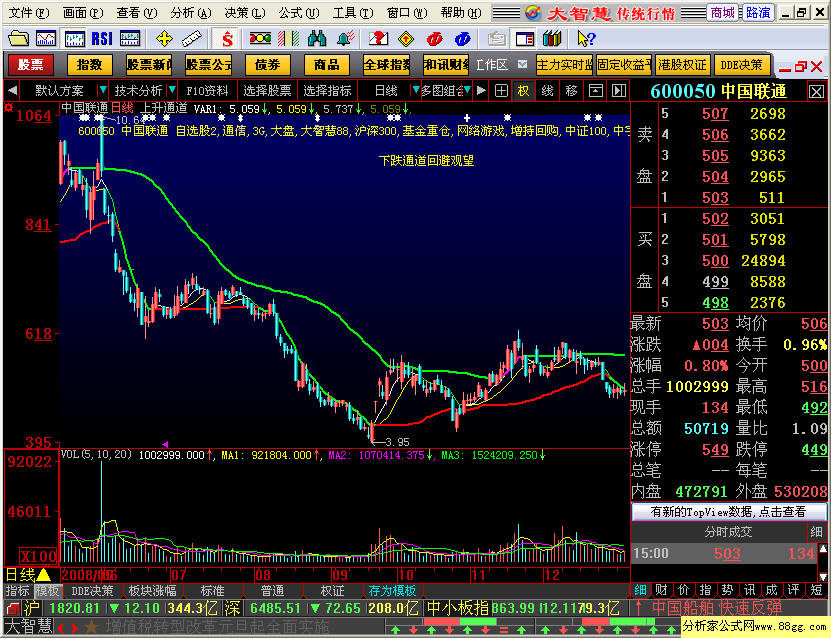Toggle the 指标 indicator button at bottom
Viewport: 831px width, 638px height.
(17, 590)
